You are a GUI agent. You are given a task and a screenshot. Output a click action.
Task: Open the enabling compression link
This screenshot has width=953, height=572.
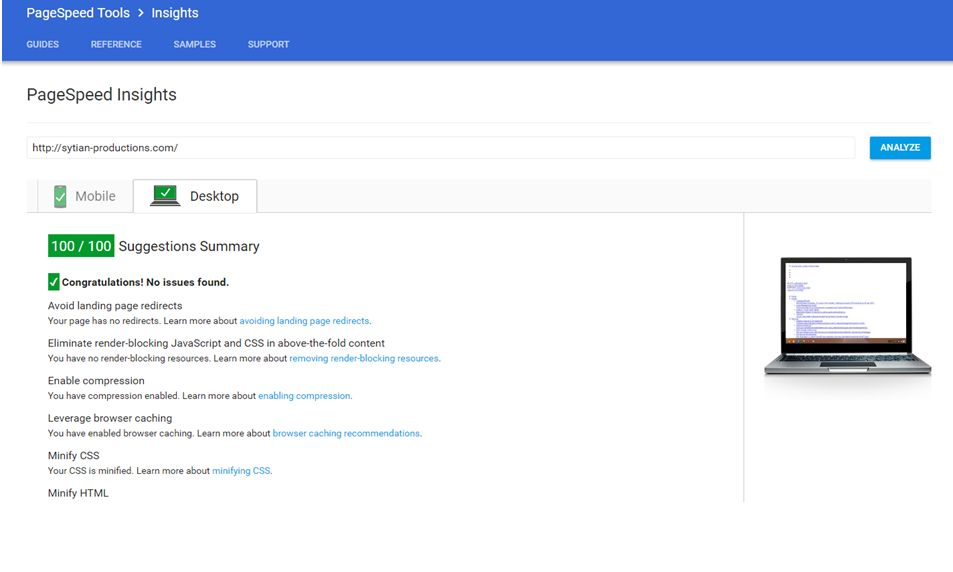coord(304,396)
